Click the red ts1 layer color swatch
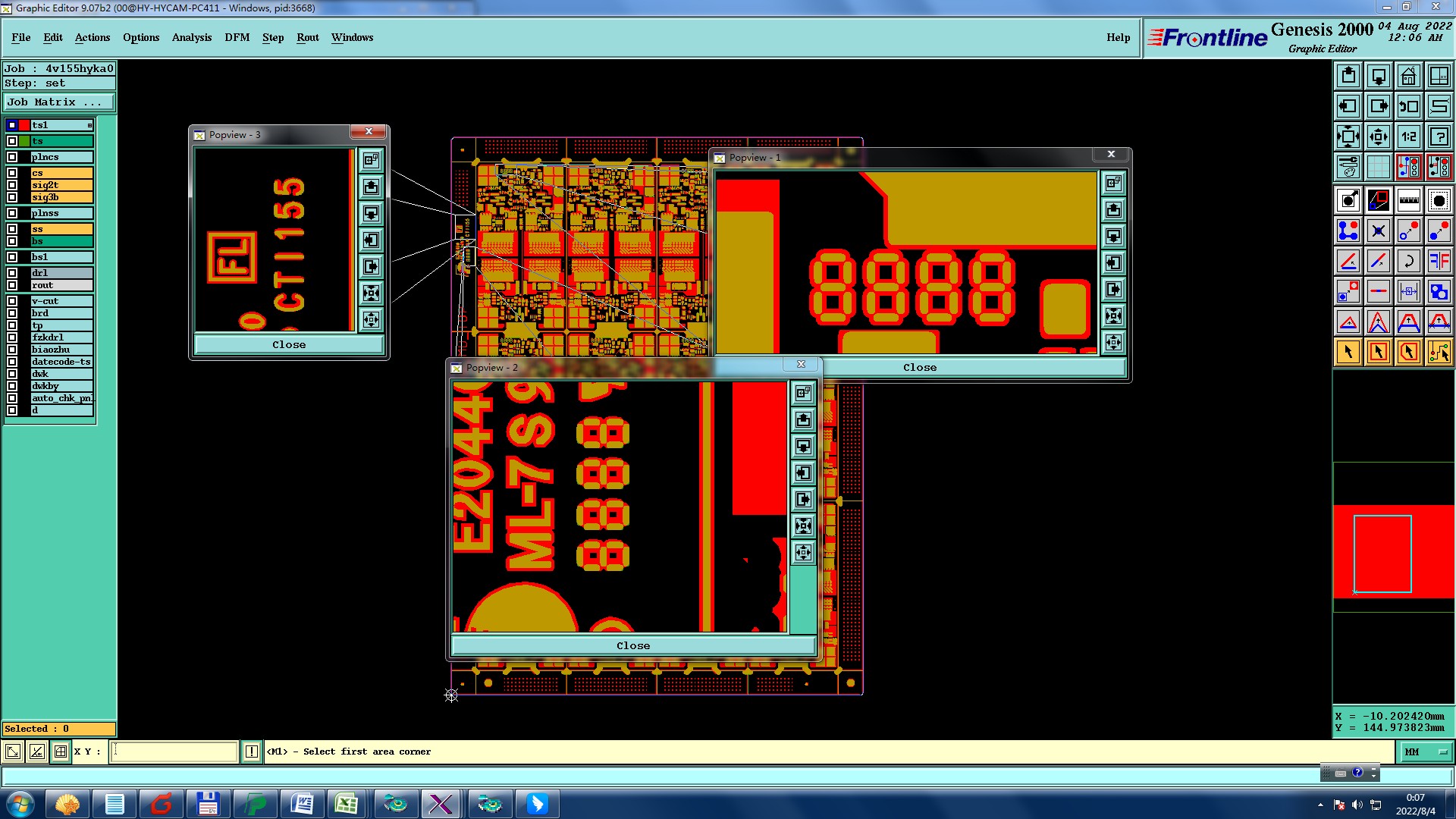Image resolution: width=1456 pixels, height=819 pixels. click(x=24, y=125)
